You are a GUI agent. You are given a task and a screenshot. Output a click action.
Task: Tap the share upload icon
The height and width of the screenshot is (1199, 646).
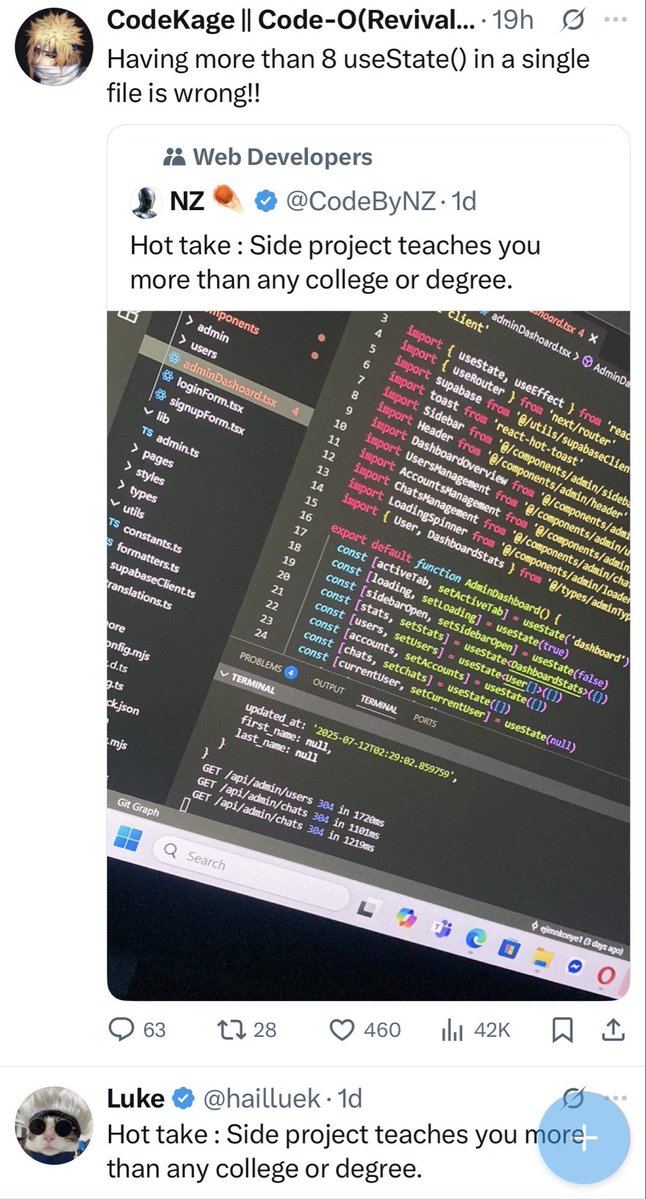[612, 1030]
